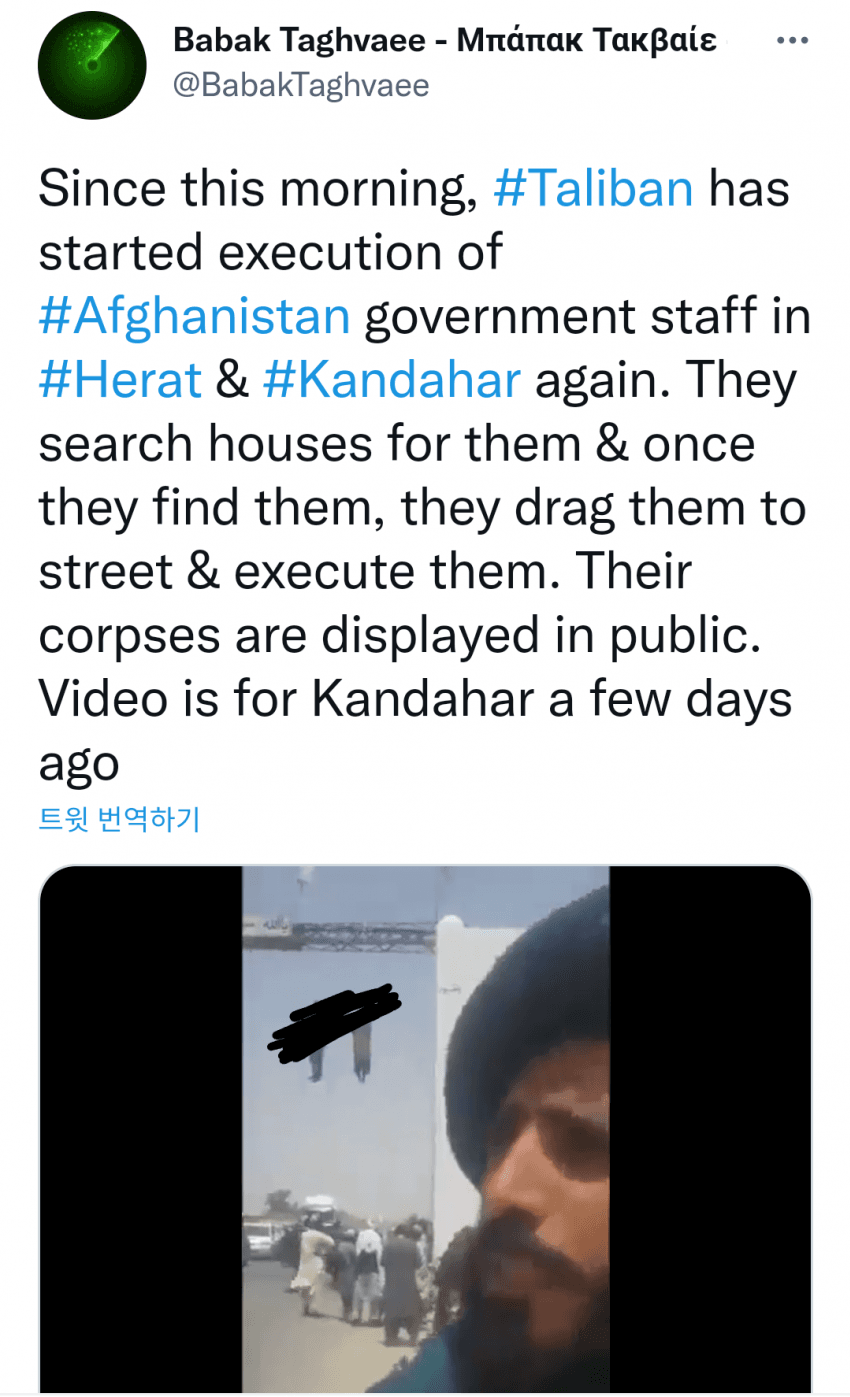The image size is (850, 1397).
Task: Open the #Taliban hashtag
Action: (593, 189)
